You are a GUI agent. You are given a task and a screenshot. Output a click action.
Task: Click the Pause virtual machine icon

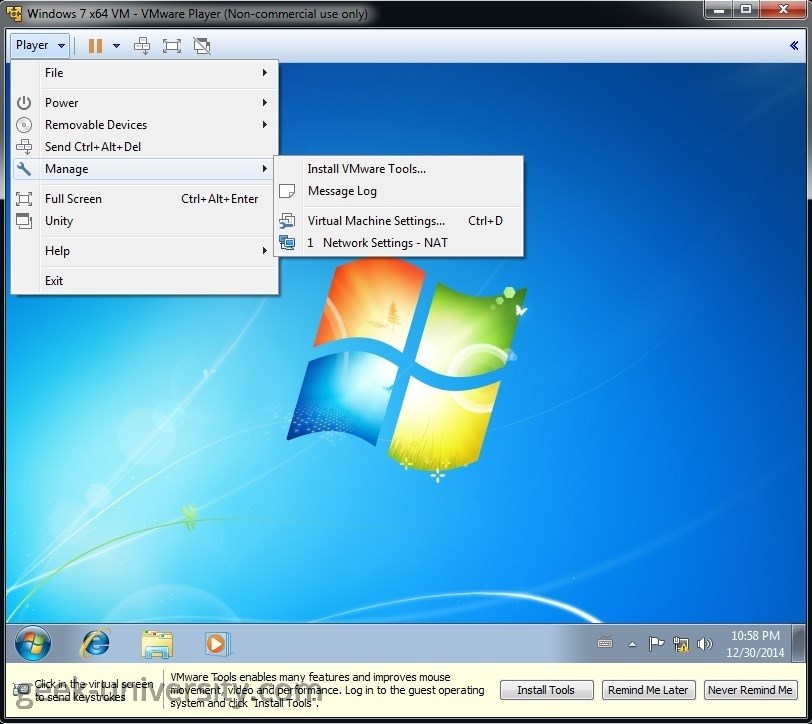tap(95, 46)
